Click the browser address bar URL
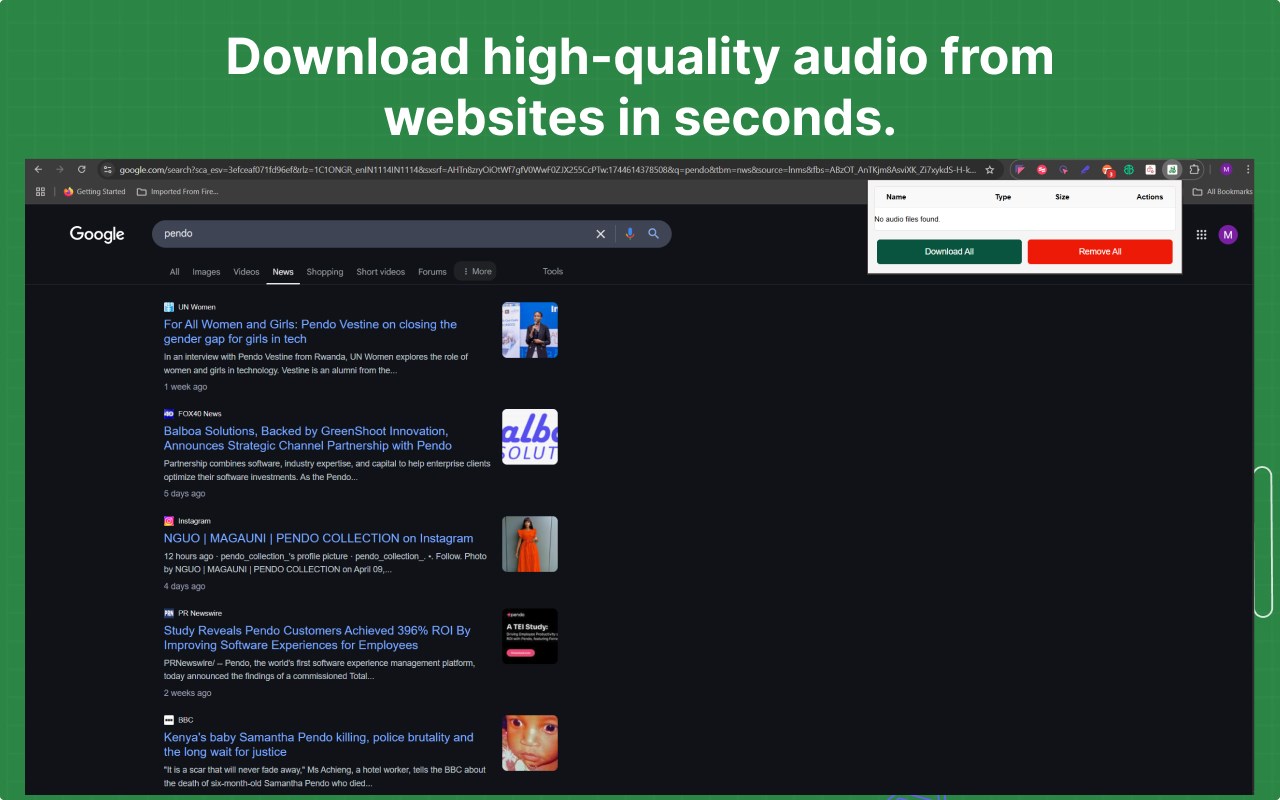The height and width of the screenshot is (800, 1280). coord(547,170)
